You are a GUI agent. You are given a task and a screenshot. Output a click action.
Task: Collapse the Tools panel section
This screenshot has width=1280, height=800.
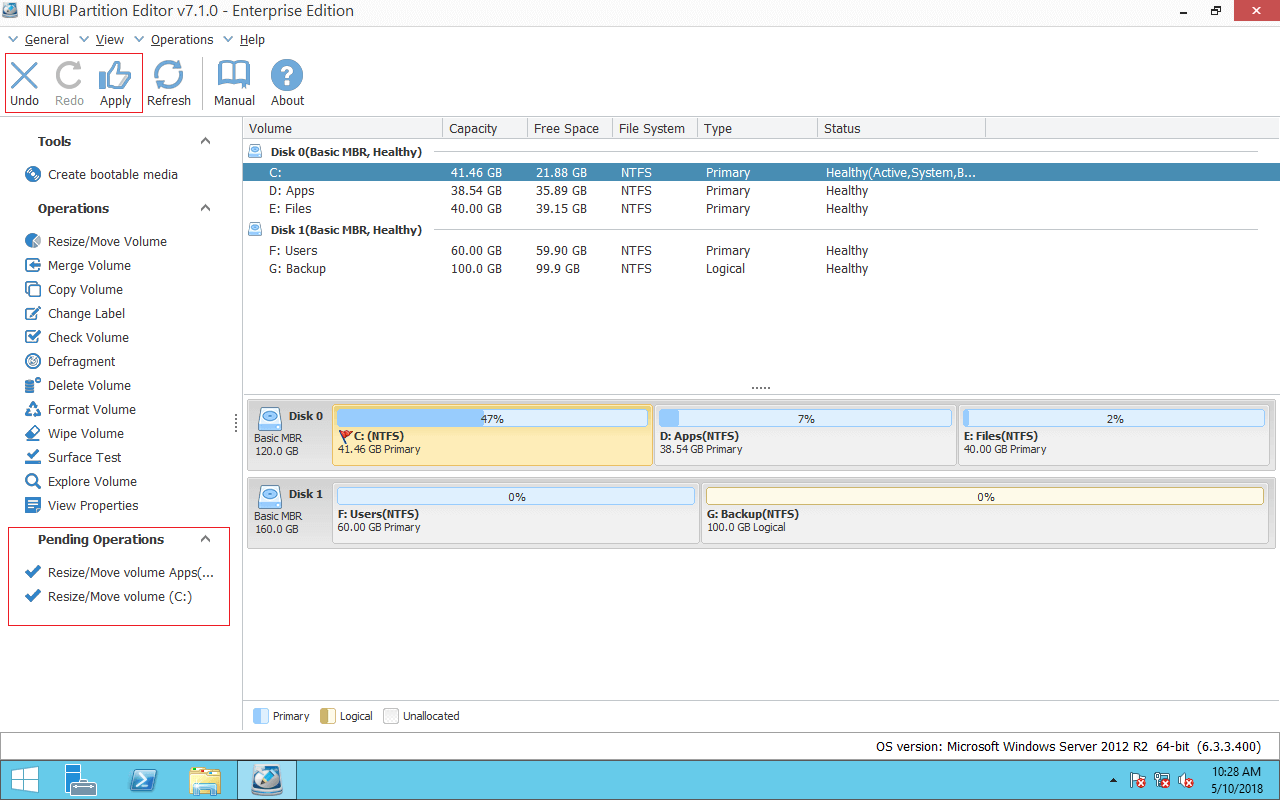[x=206, y=141]
